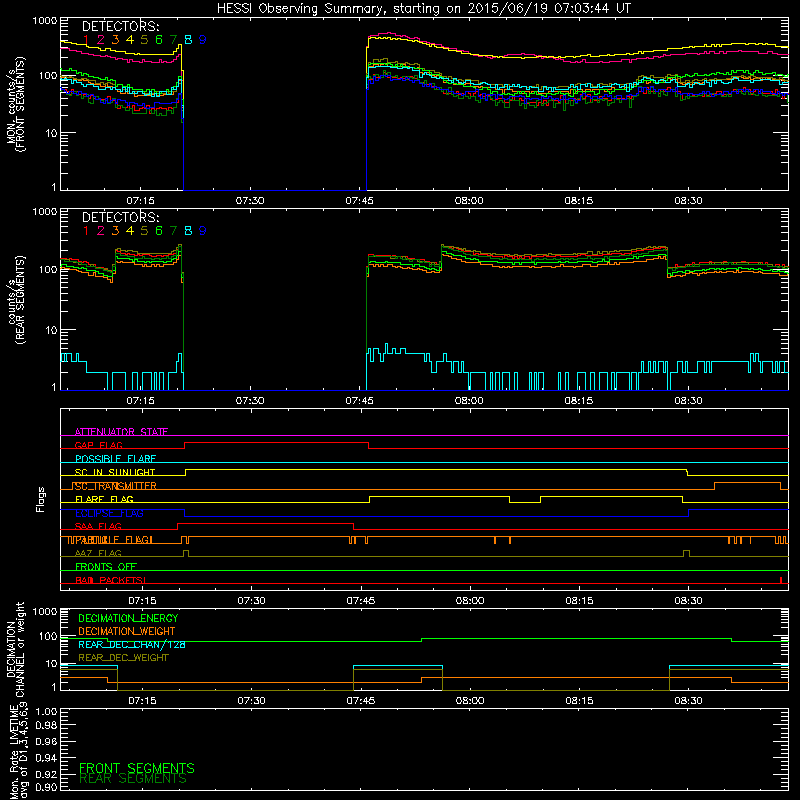The height and width of the screenshot is (800, 800).
Task: Click the 1000 y-axis value of front segments plot
Action: (x=44, y=21)
